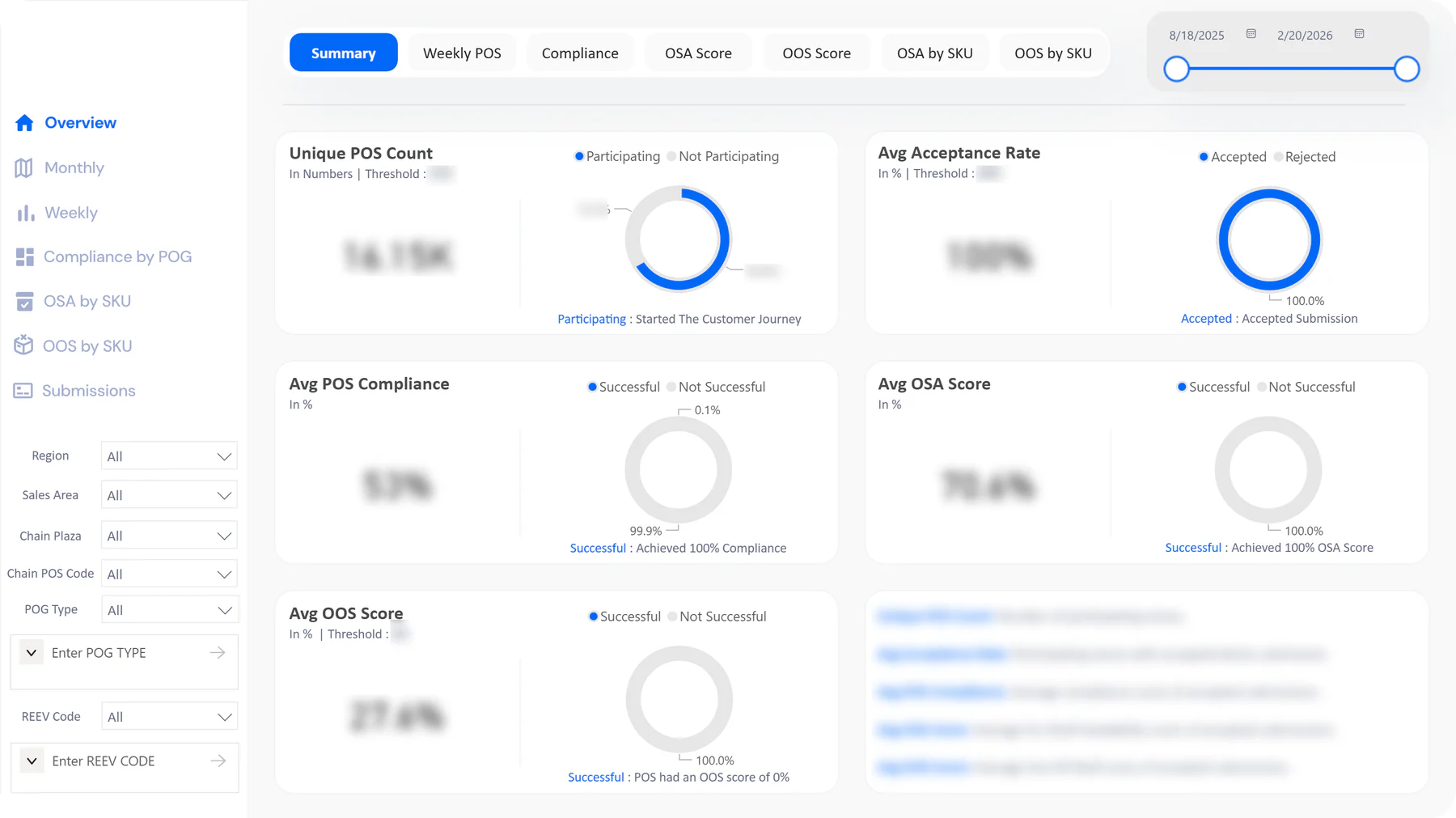Click the date slider end handle
The height and width of the screenshot is (818, 1456).
[1407, 69]
